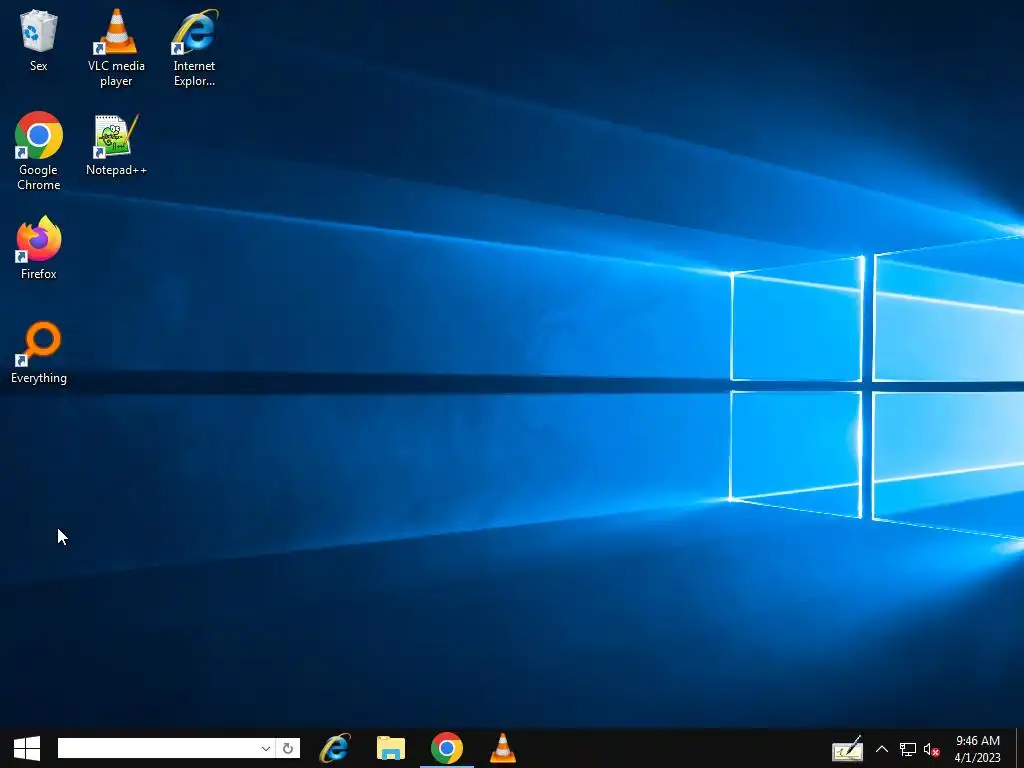Open the network status tray icon
This screenshot has height=768, width=1024.
click(907, 749)
